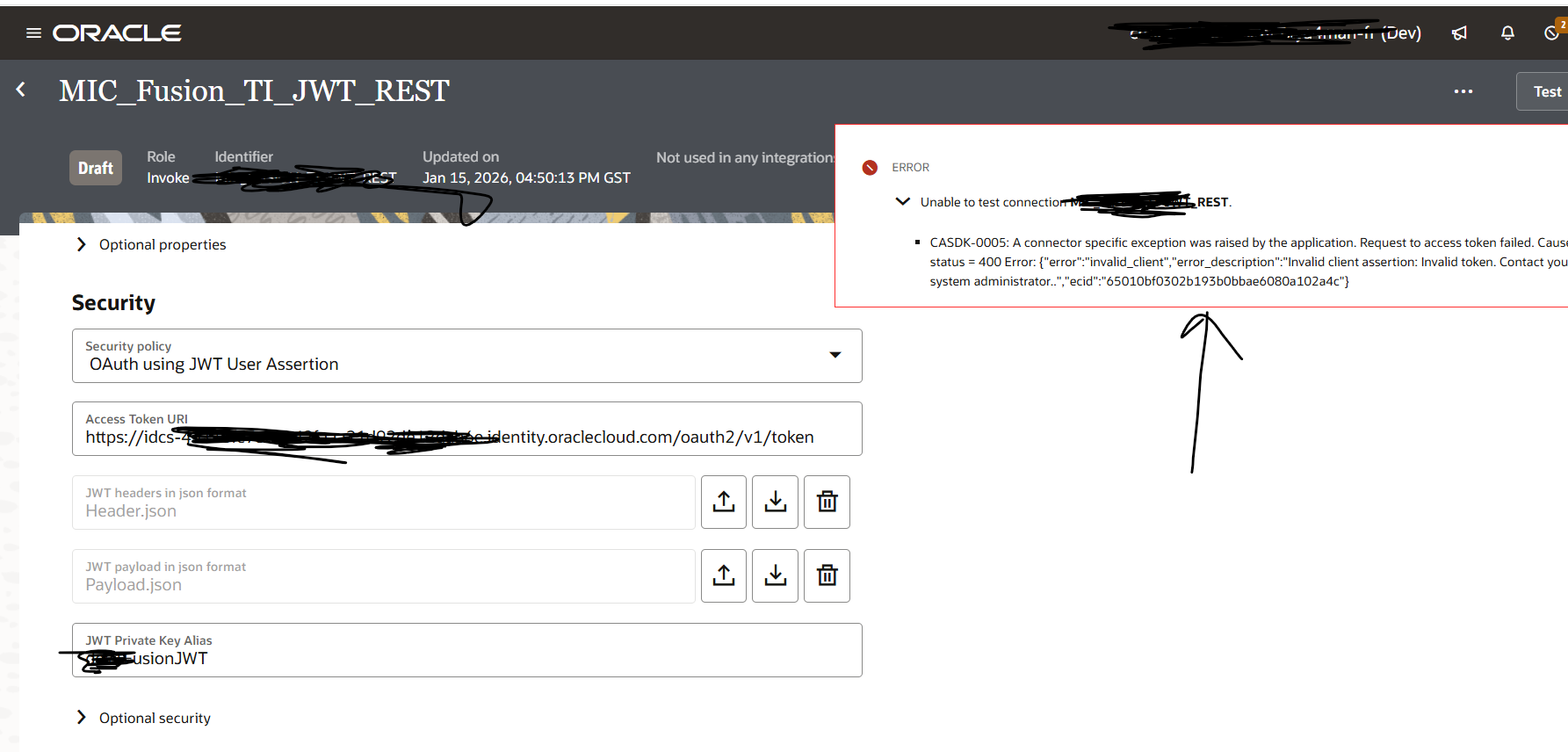
Task: Click the connection title MIC_Fusion_TI_JWT_REST
Action: click(x=254, y=90)
